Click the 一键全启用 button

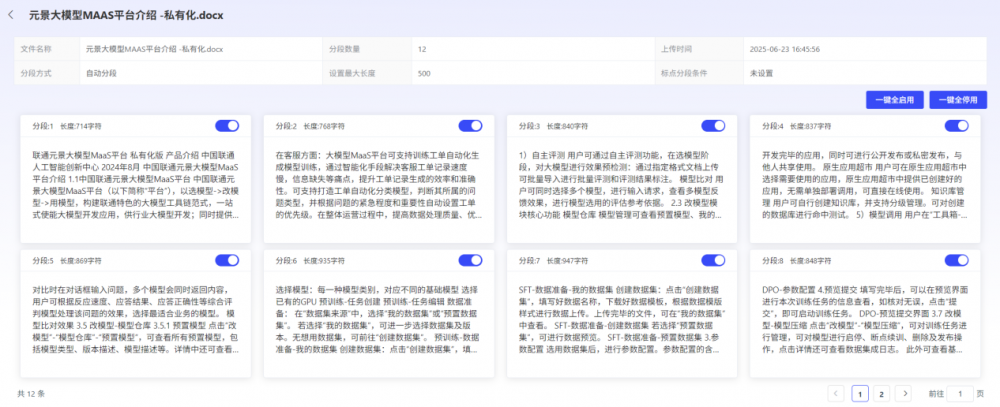(894, 100)
